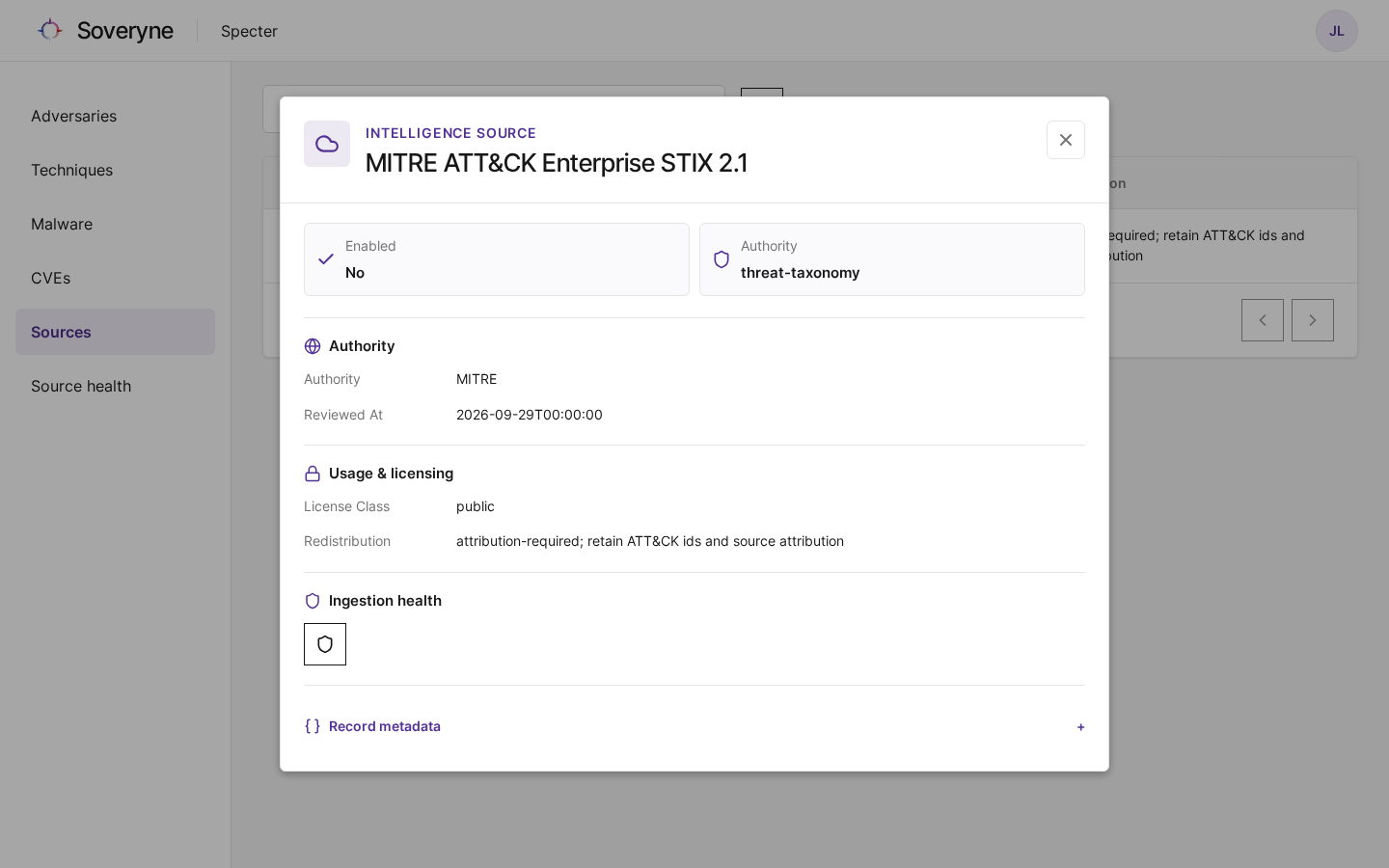This screenshot has width=1389, height=868.
Task: Click the curly braces metadata icon
Action: click(313, 726)
